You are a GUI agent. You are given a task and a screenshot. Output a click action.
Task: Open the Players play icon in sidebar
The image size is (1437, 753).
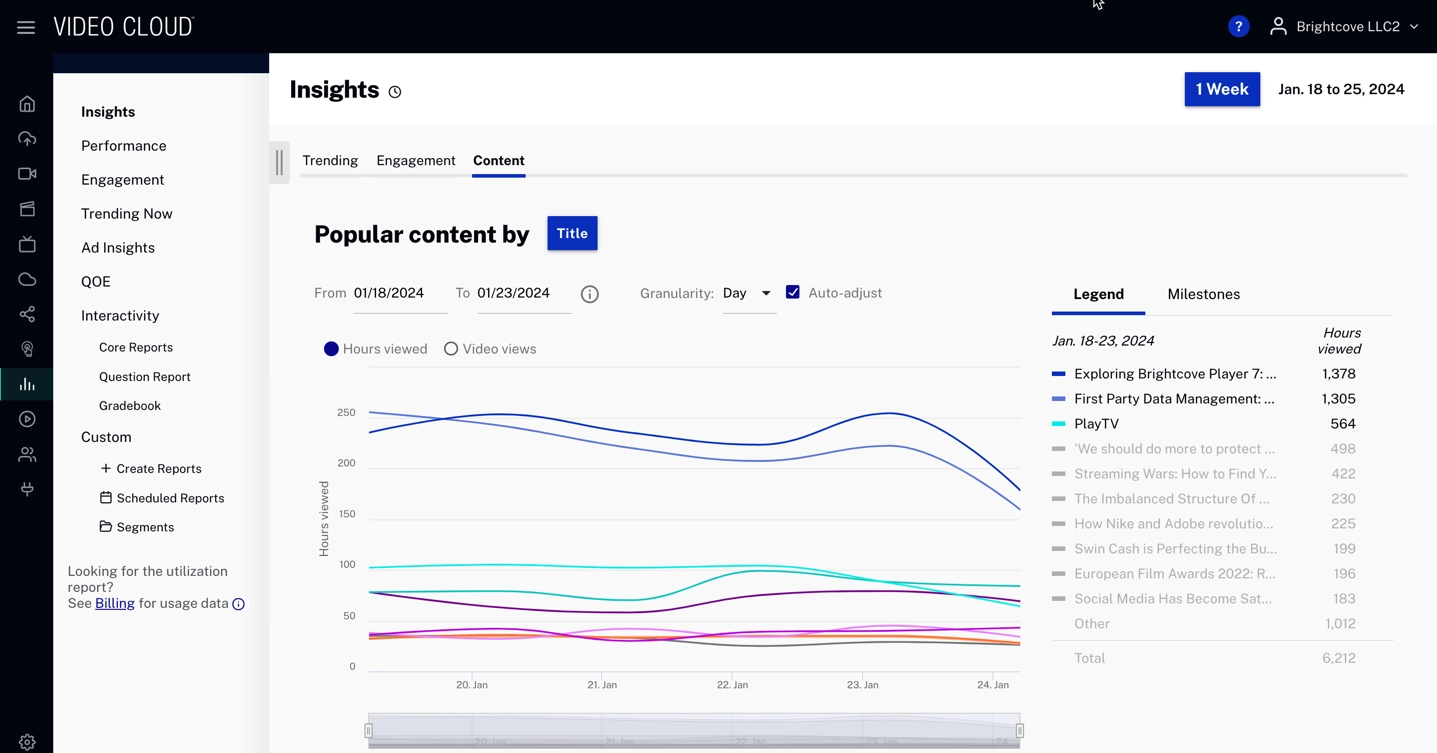pyautogui.click(x=26, y=419)
